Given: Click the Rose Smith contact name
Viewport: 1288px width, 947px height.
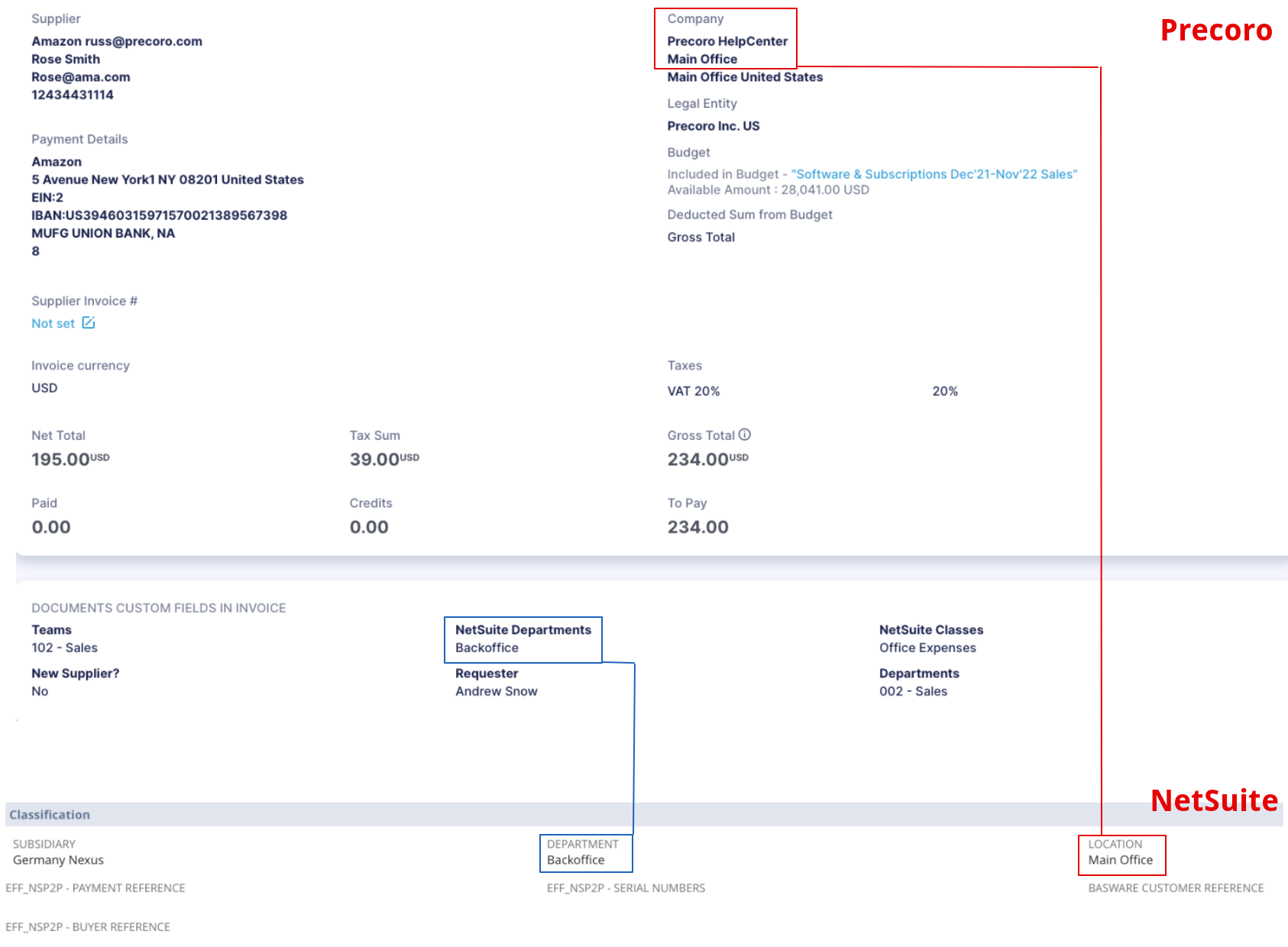Looking at the screenshot, I should point(66,59).
